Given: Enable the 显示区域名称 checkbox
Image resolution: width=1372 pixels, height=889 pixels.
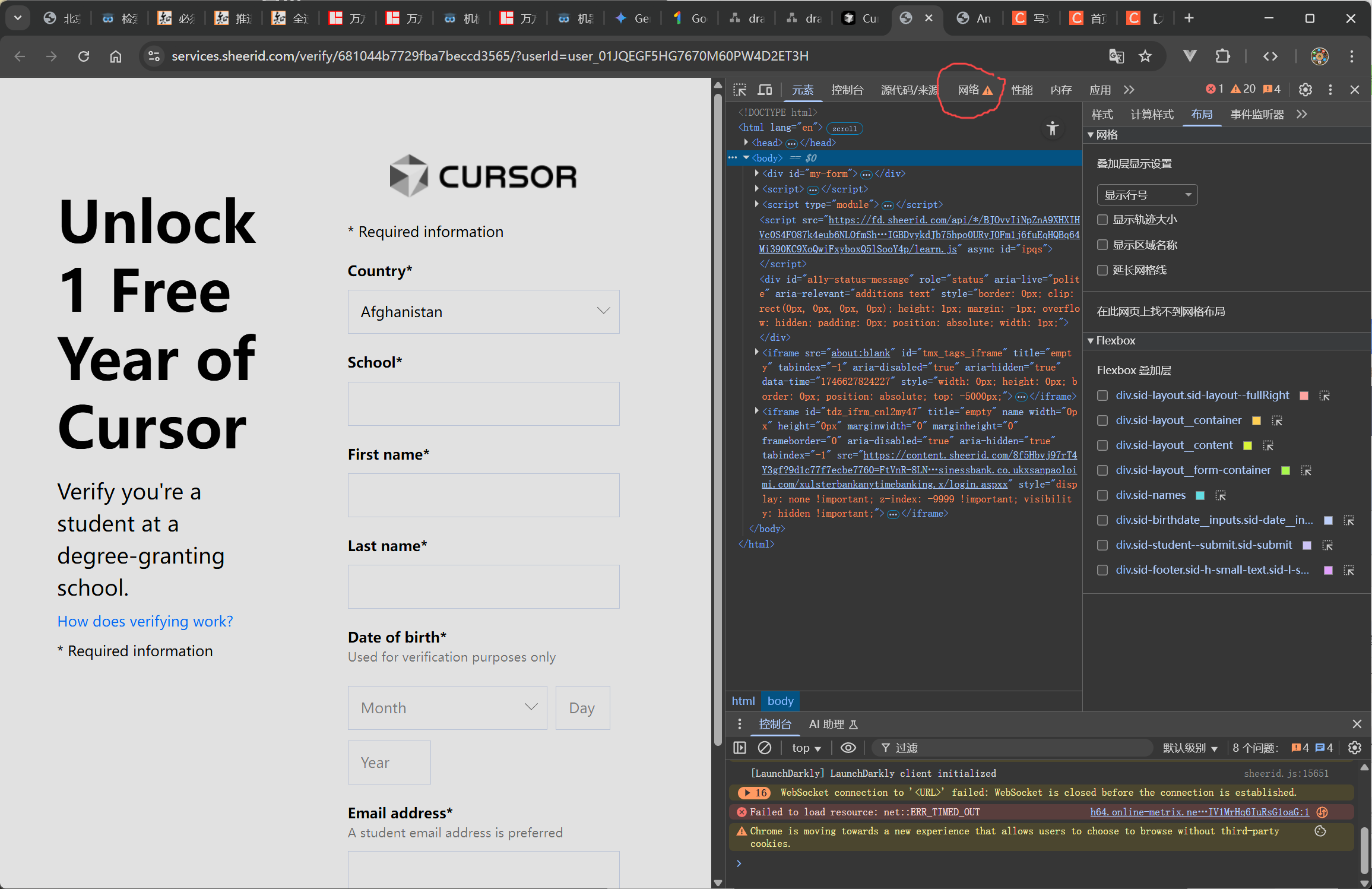Looking at the screenshot, I should coord(1102,245).
